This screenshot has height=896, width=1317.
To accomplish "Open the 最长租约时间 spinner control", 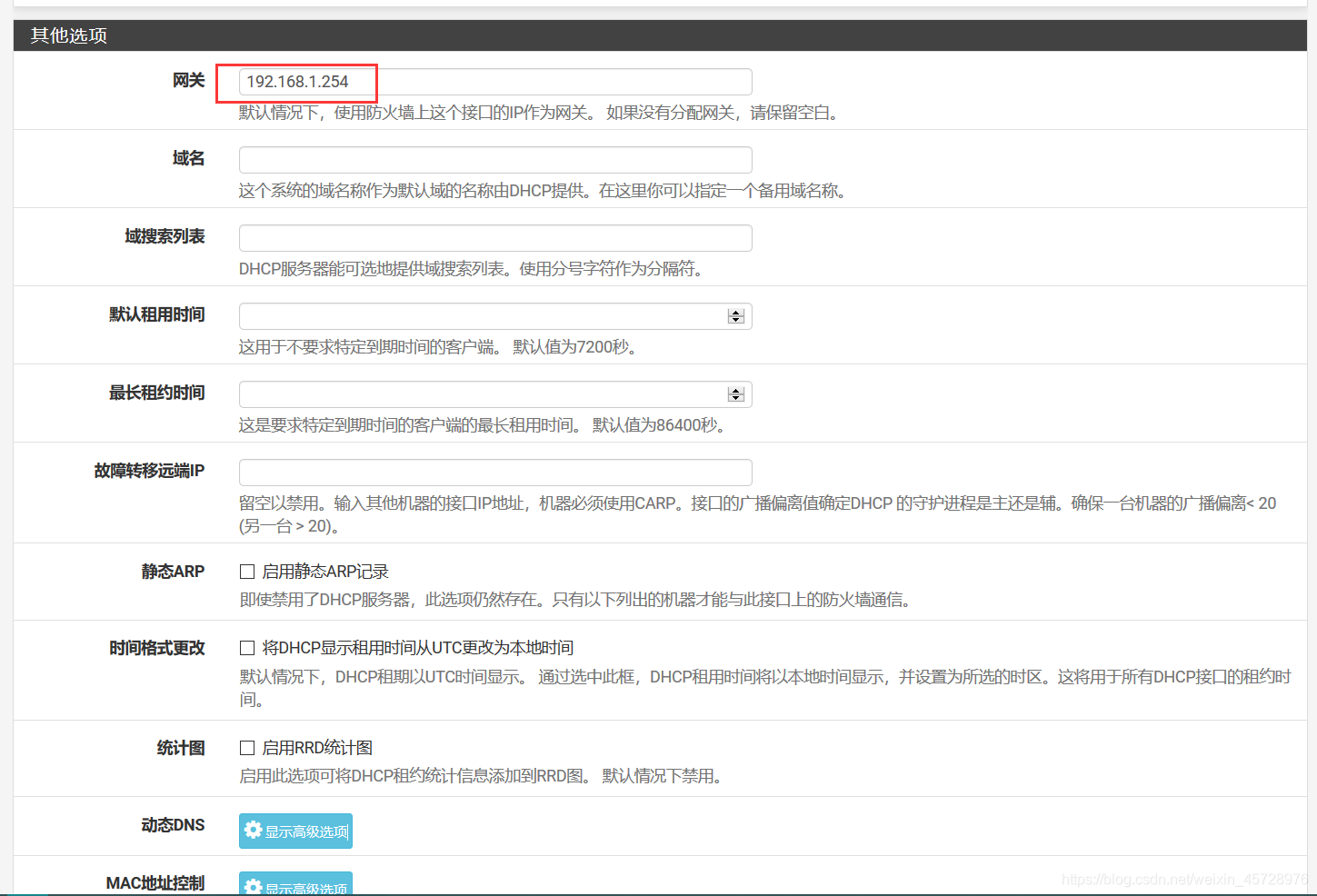I will click(736, 394).
